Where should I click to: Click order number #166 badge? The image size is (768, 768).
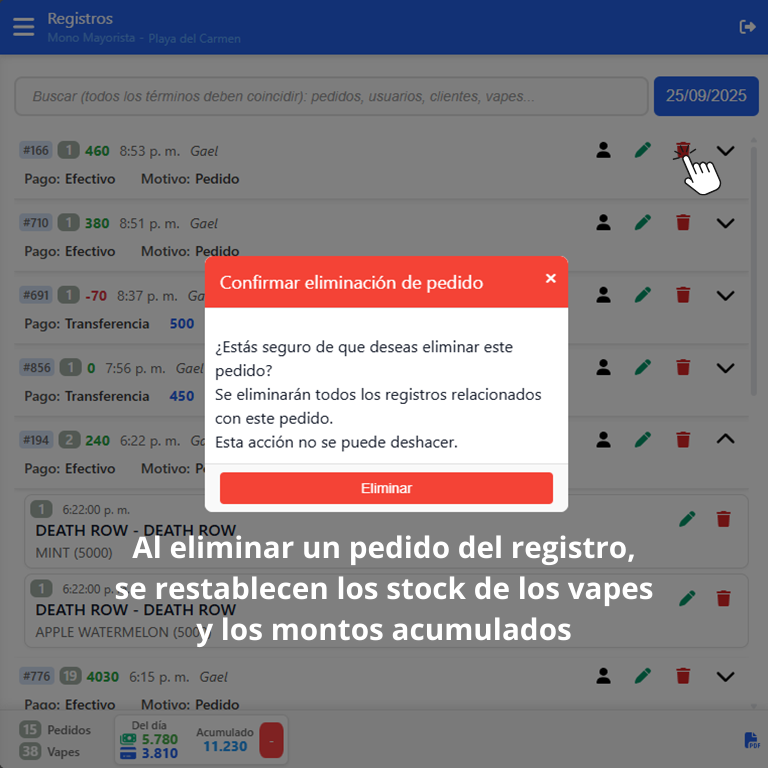[36, 150]
